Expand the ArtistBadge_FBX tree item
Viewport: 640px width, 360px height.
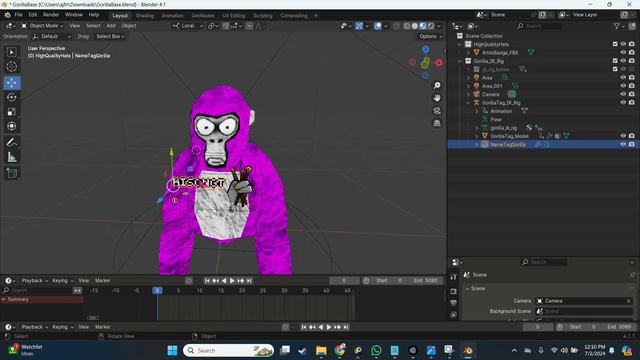pos(469,53)
